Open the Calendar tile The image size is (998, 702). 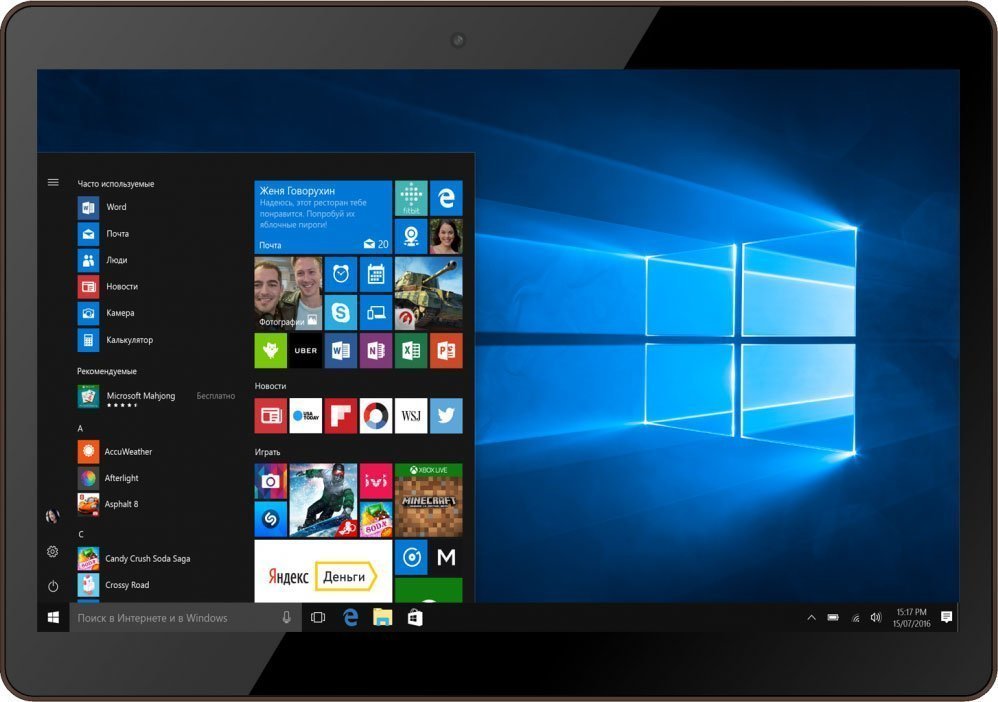pyautogui.click(x=376, y=274)
